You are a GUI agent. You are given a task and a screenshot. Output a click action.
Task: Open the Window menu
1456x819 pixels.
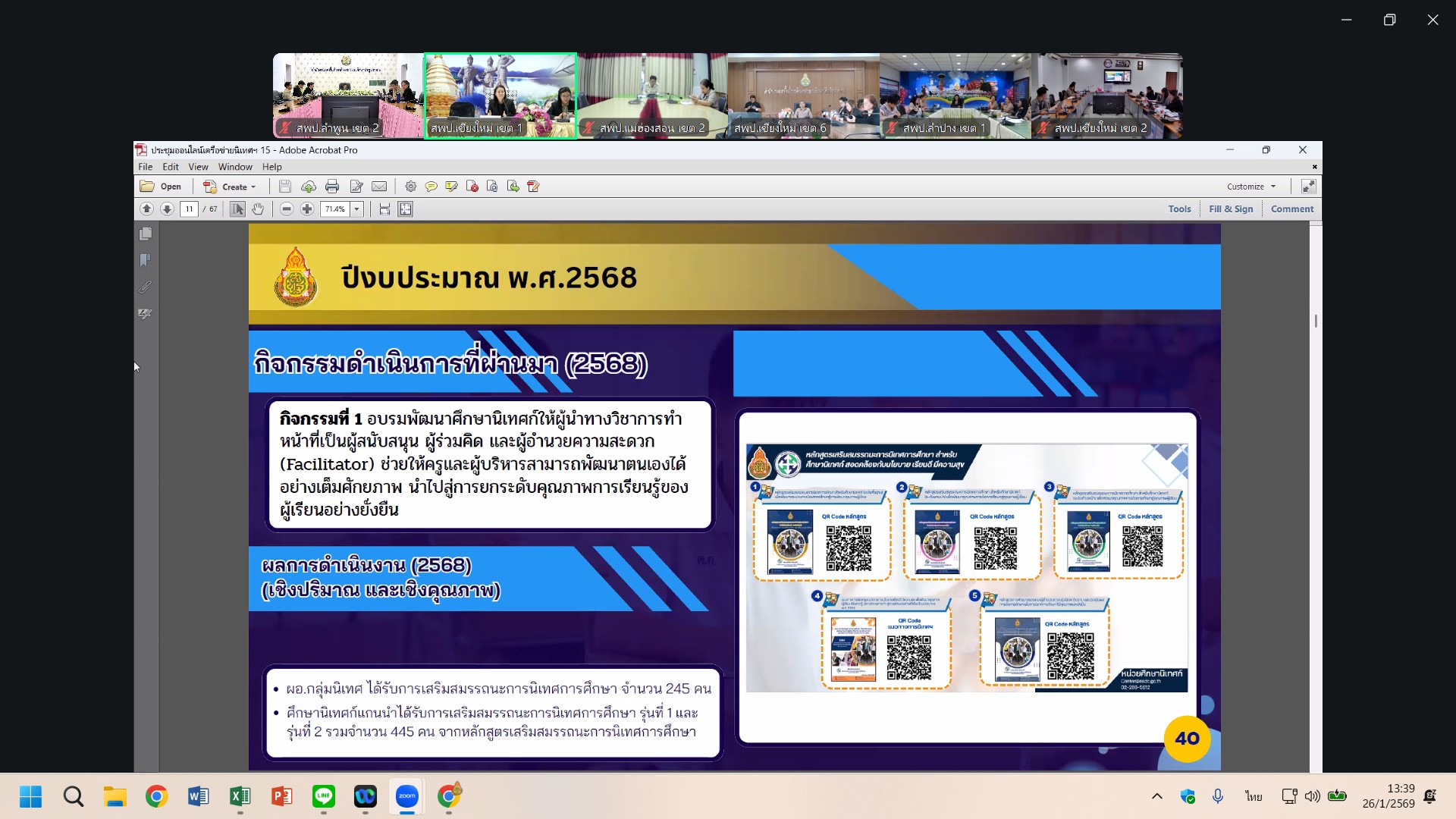tap(235, 167)
